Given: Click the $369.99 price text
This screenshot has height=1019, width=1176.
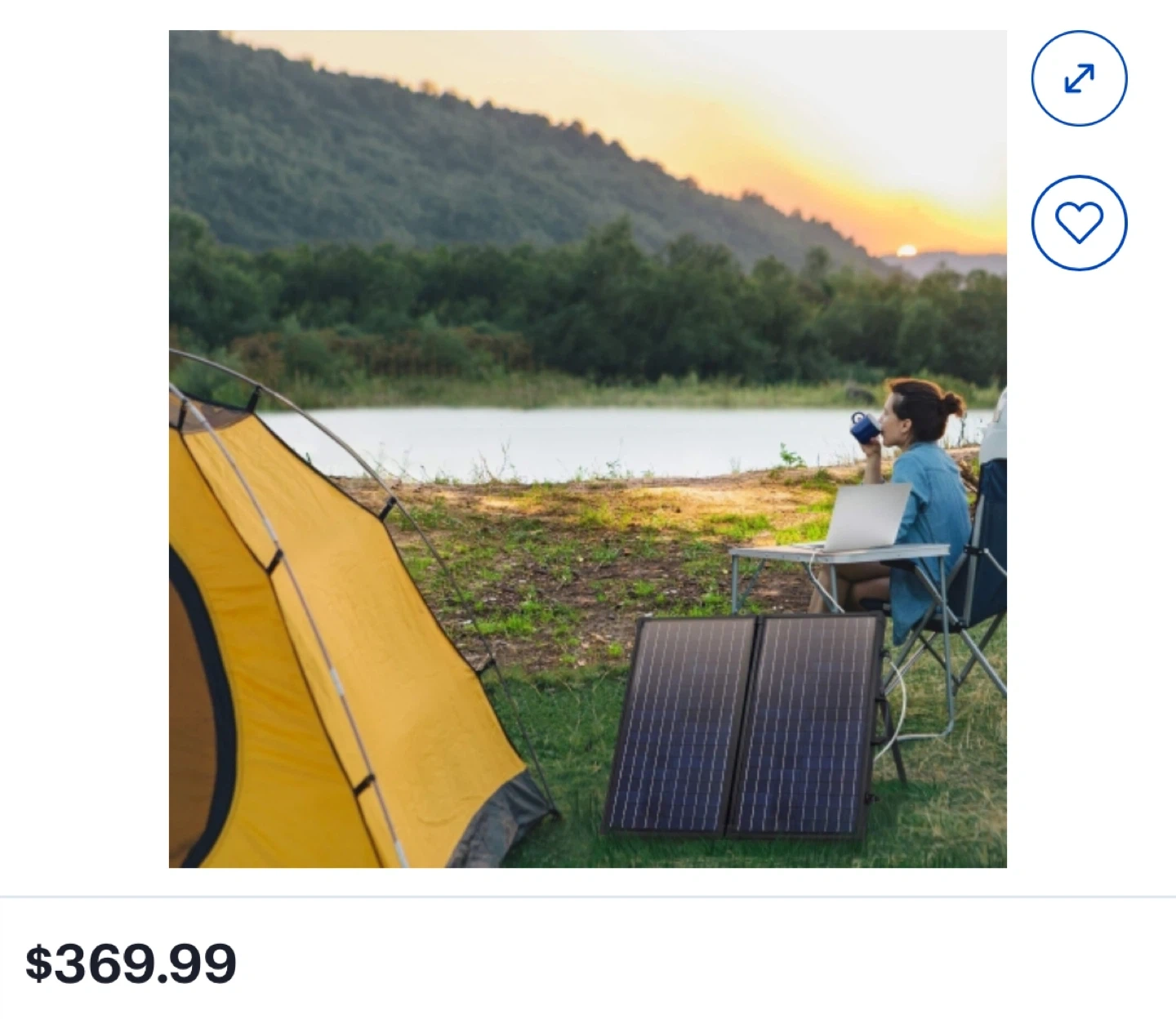Looking at the screenshot, I should (131, 963).
